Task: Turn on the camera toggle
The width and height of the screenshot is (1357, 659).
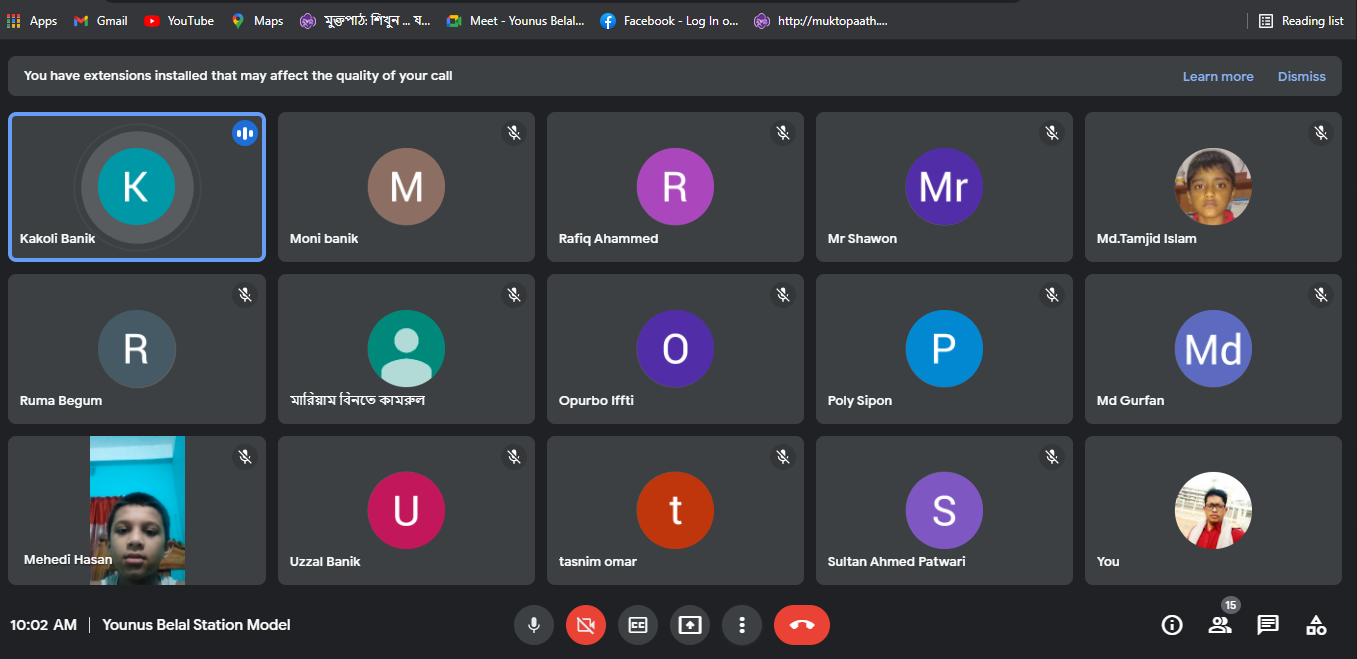Action: pos(586,625)
